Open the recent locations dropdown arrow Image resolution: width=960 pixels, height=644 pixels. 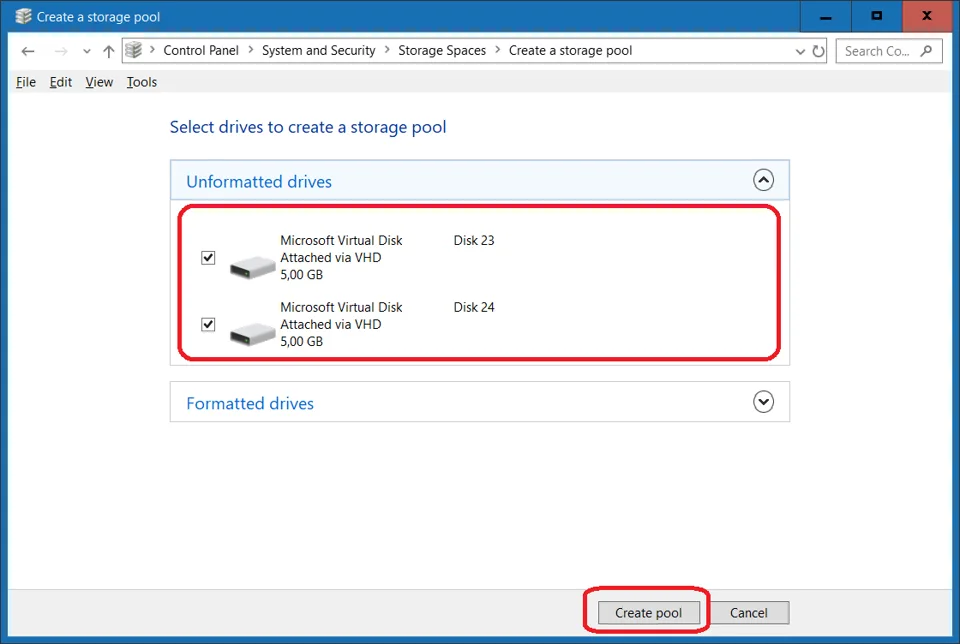[86, 51]
